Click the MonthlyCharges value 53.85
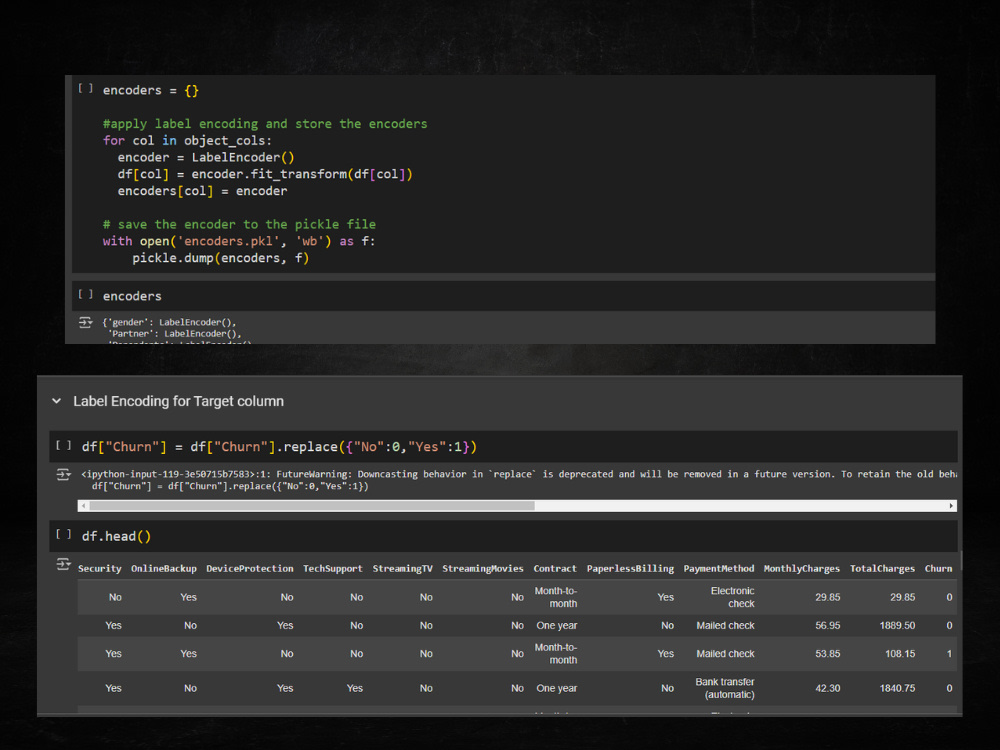 (827, 654)
